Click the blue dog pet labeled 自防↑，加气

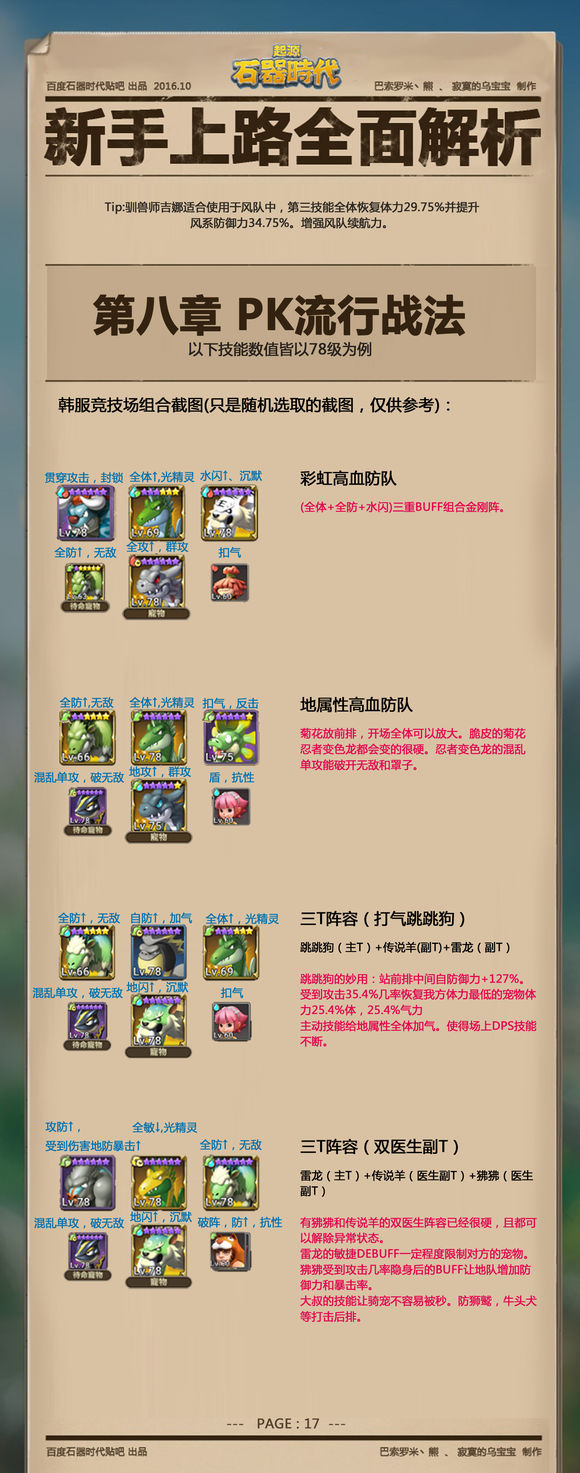[158, 952]
